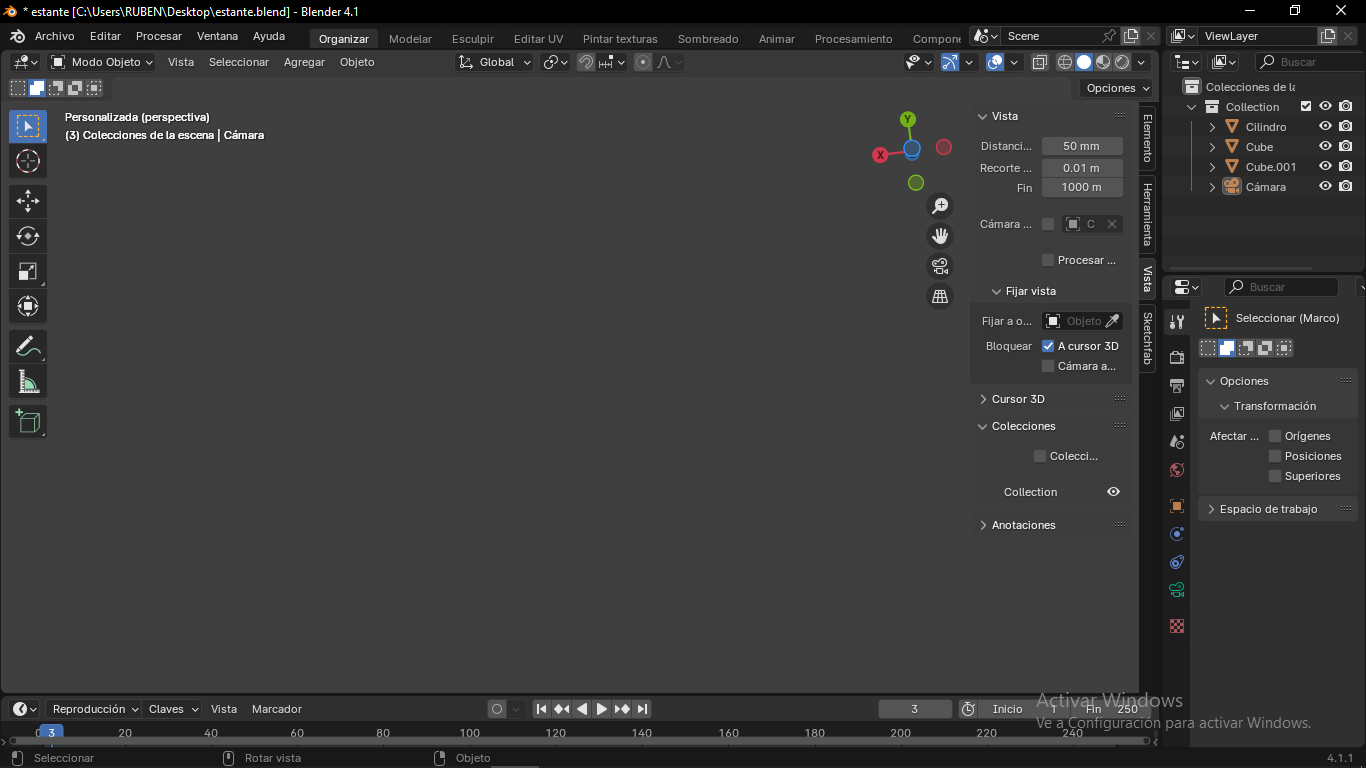Viewport: 1366px width, 768px height.
Task: Click the current frame number field
Action: coord(915,709)
